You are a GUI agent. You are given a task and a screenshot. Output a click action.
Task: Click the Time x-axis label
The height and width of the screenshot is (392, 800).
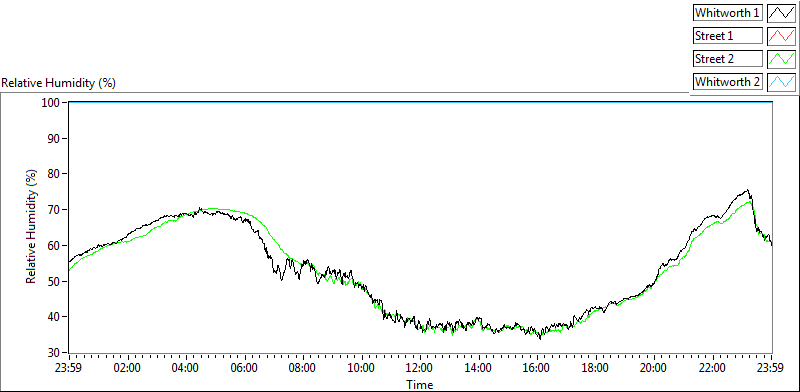[419, 384]
